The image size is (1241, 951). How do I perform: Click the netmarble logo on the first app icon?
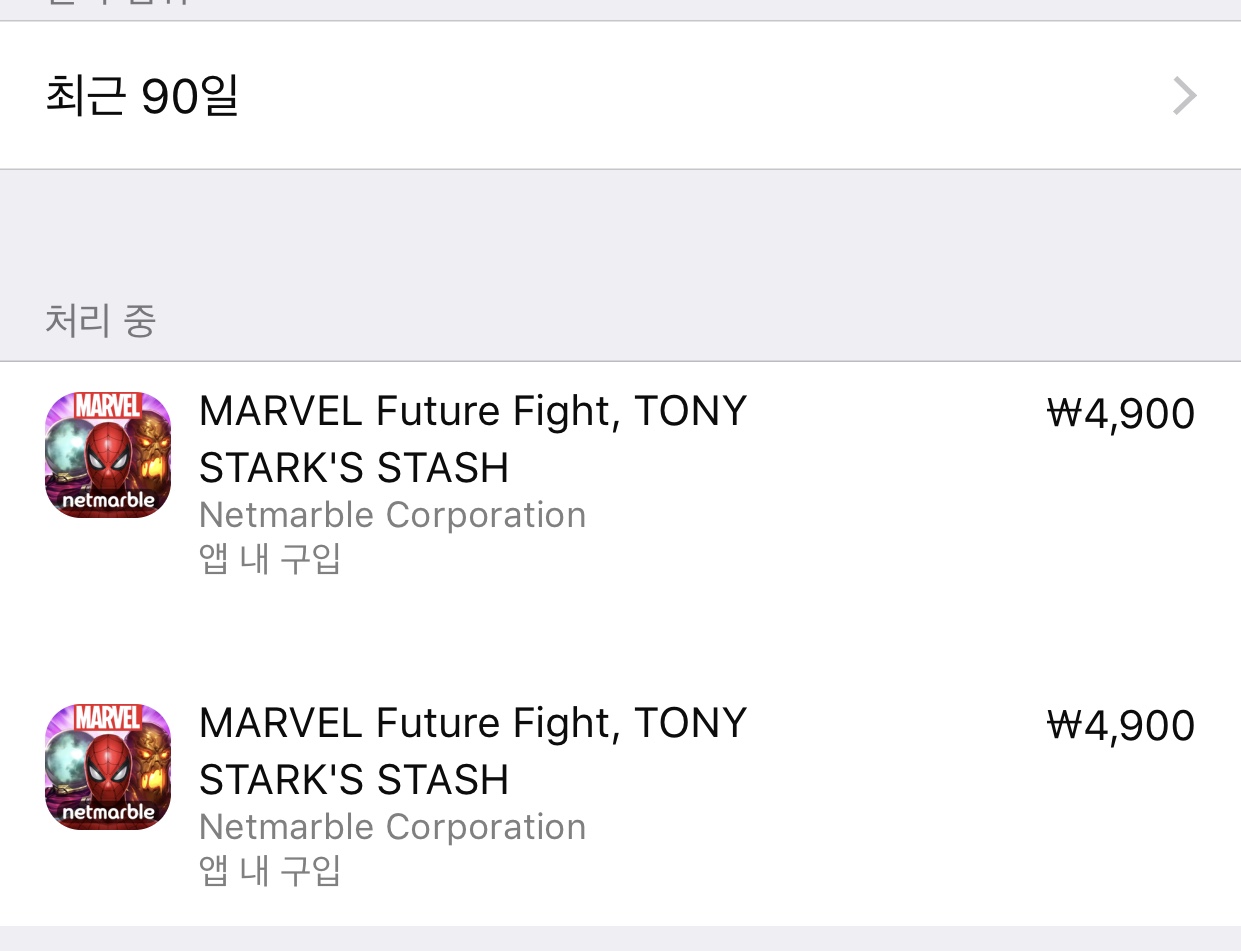click(x=108, y=500)
